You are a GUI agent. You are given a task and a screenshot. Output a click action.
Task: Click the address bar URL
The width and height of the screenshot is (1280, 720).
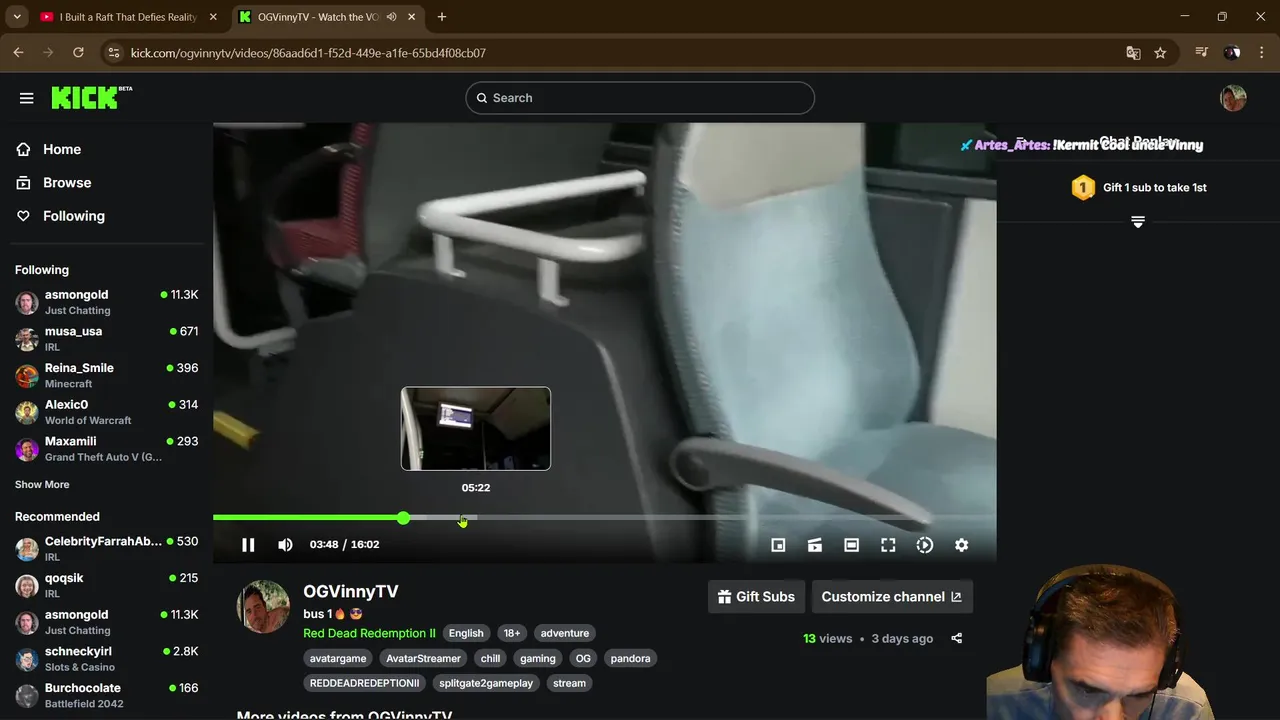click(308, 53)
